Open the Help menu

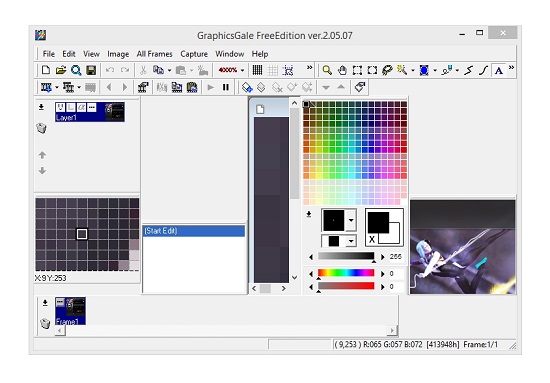pyautogui.click(x=260, y=54)
